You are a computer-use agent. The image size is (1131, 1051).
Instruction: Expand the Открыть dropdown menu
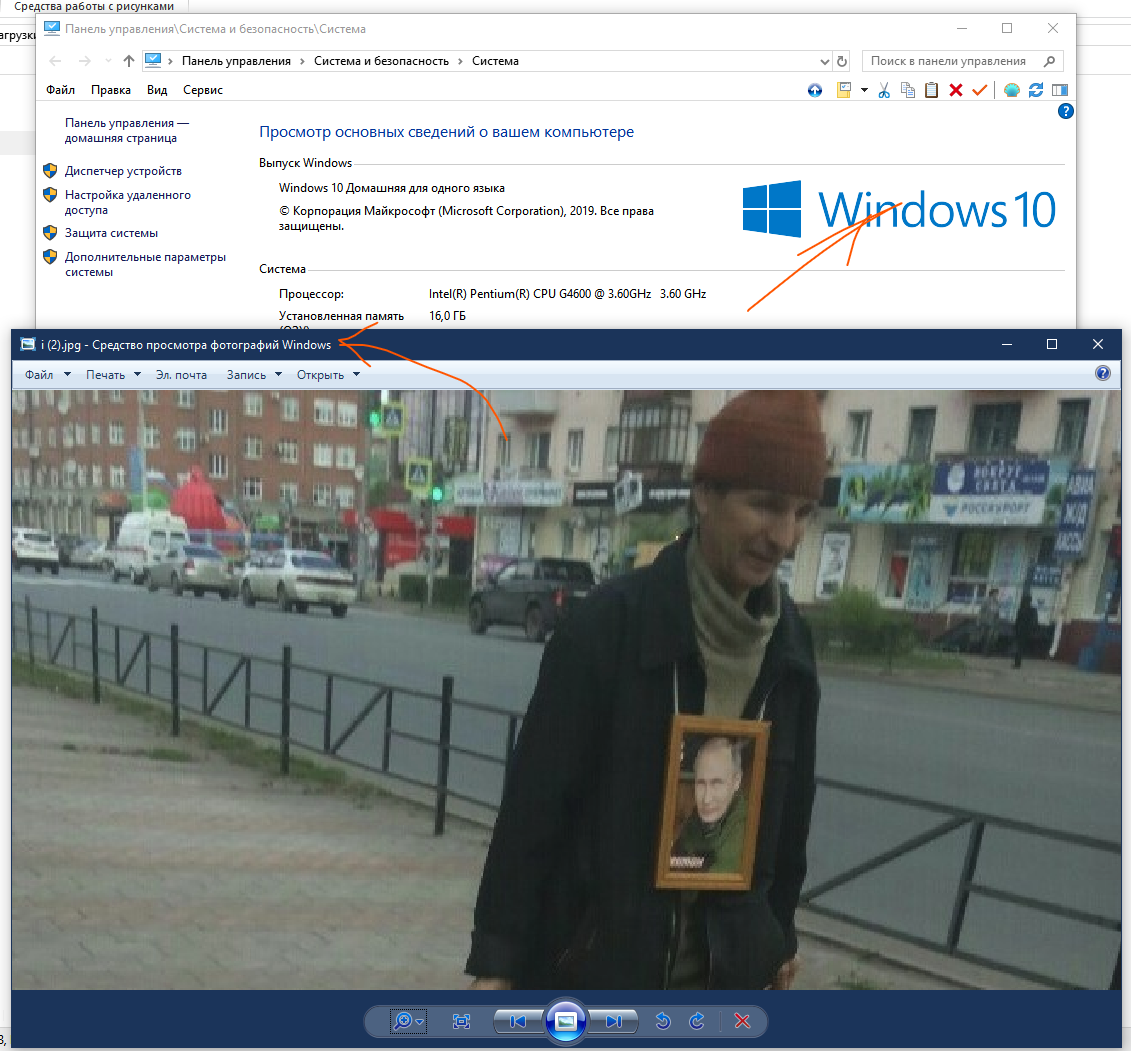click(328, 375)
